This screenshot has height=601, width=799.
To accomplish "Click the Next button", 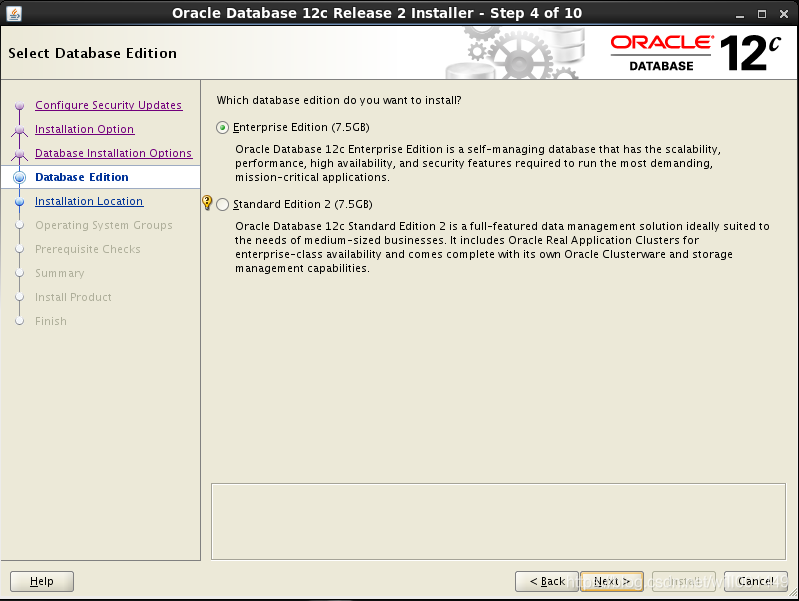I will coord(611,581).
